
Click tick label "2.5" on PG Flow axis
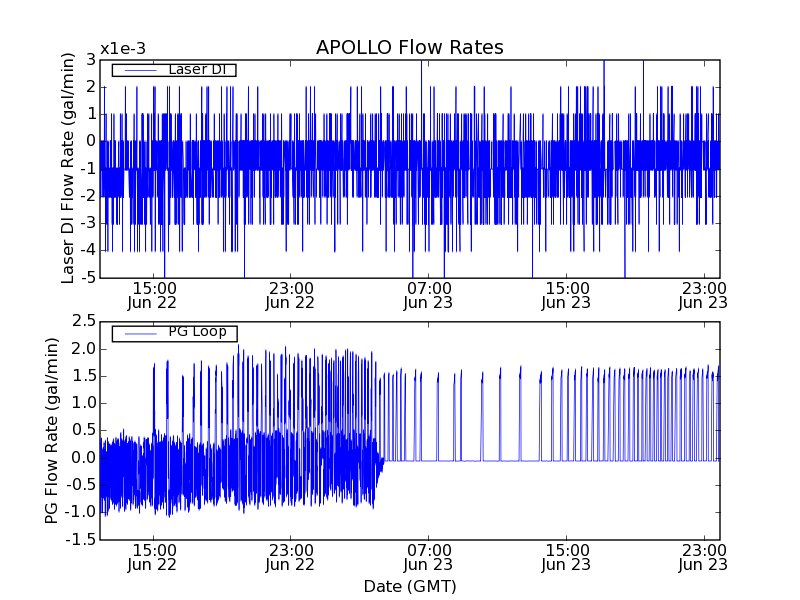(84, 321)
